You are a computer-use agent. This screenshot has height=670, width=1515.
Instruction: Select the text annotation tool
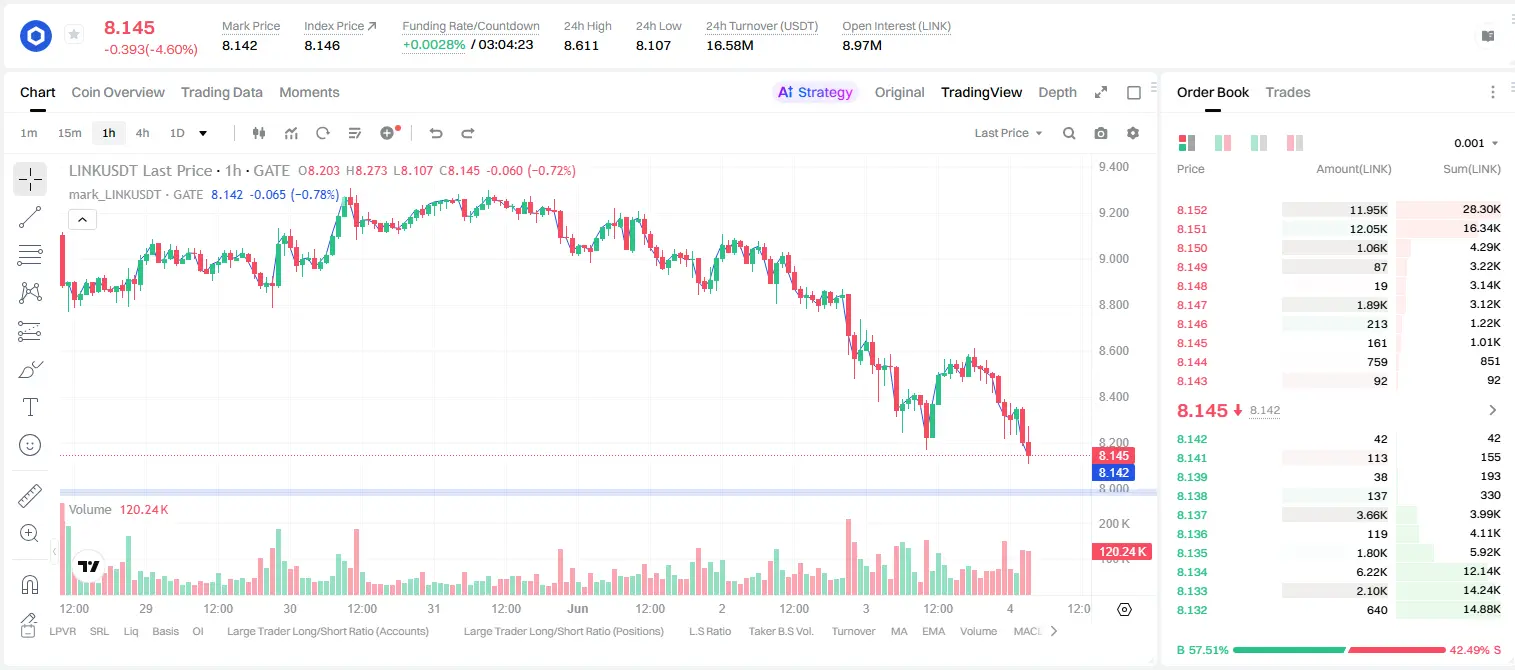coord(30,407)
